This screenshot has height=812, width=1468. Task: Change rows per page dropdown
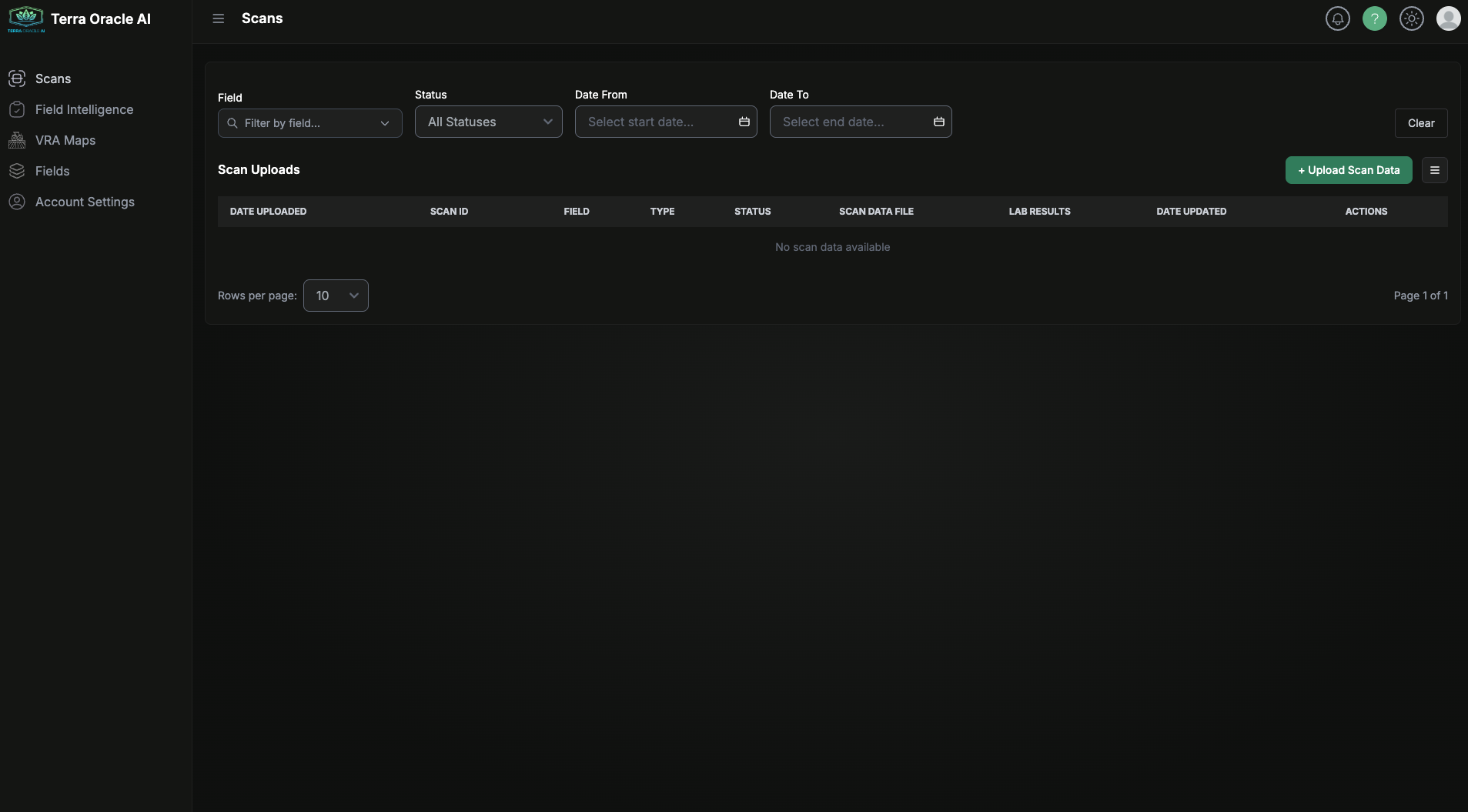336,296
